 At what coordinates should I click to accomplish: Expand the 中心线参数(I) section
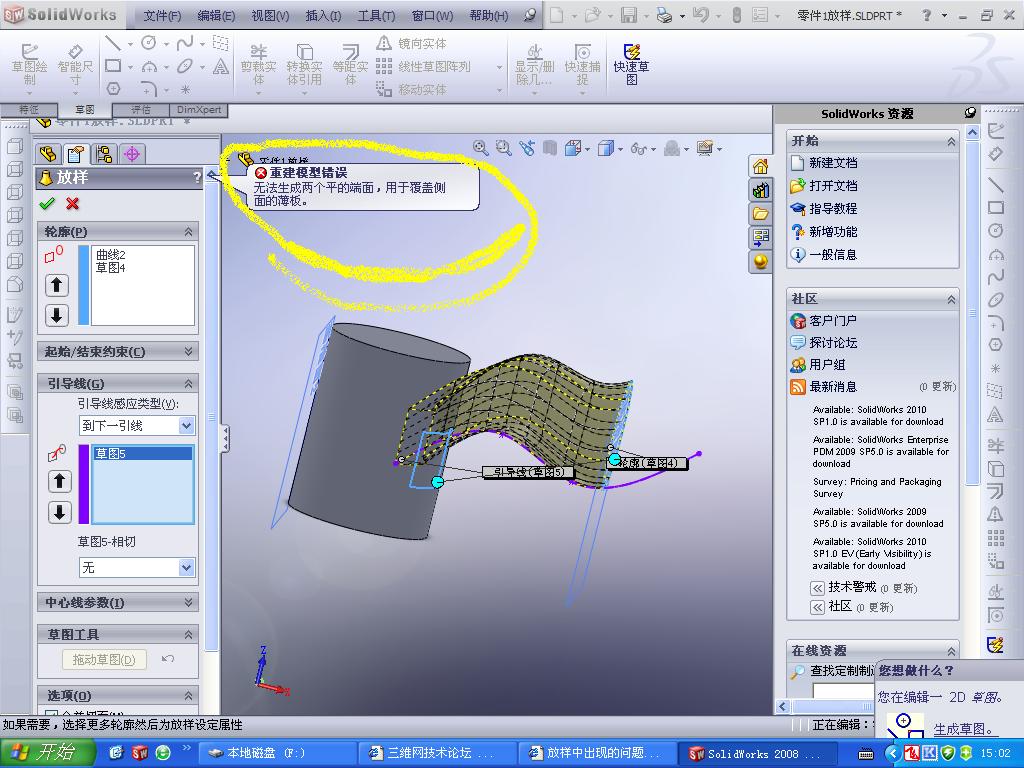(x=188, y=602)
